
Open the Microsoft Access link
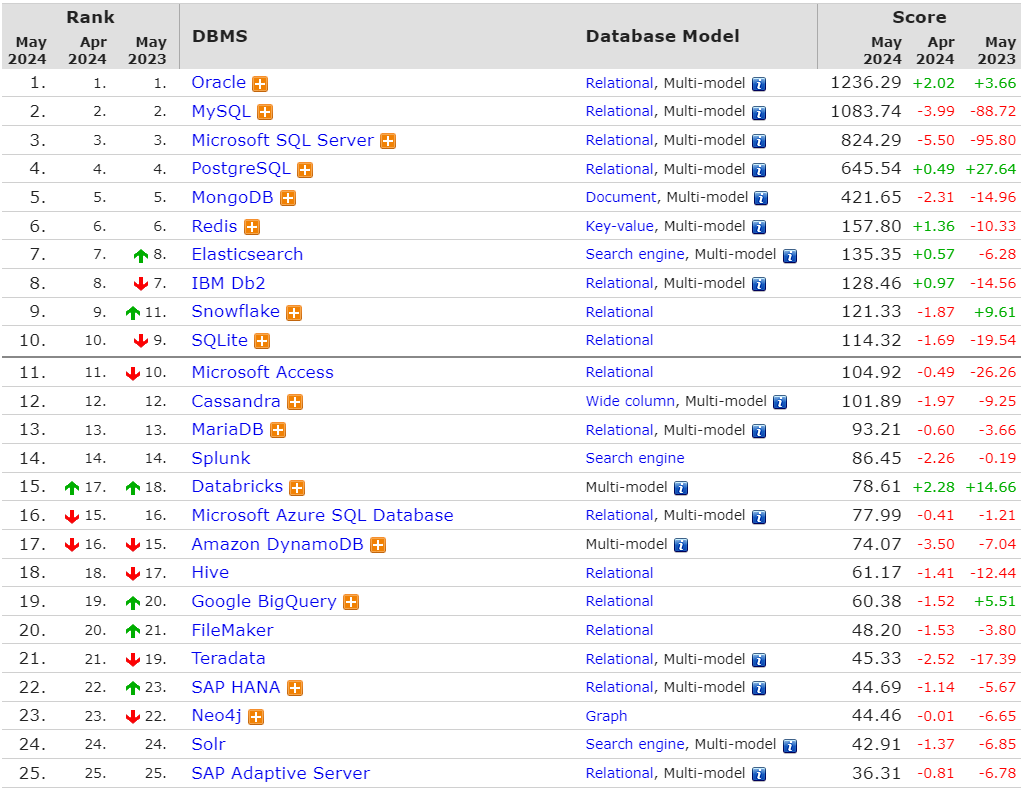[x=262, y=373]
